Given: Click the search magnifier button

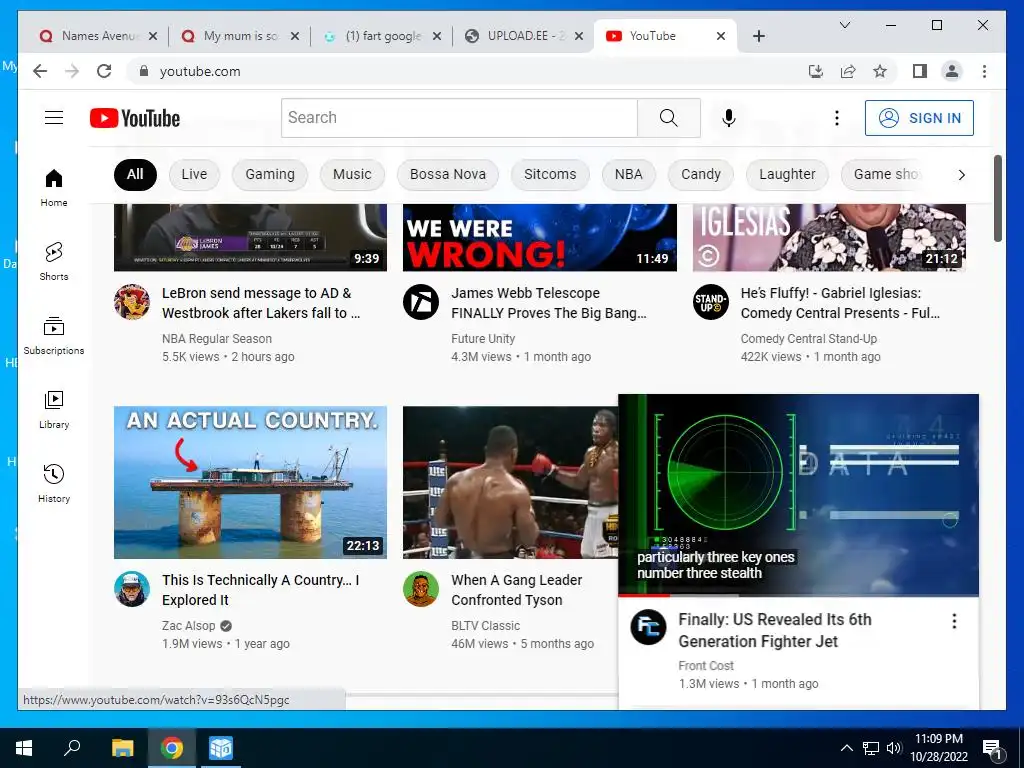Looking at the screenshot, I should pos(669,118).
